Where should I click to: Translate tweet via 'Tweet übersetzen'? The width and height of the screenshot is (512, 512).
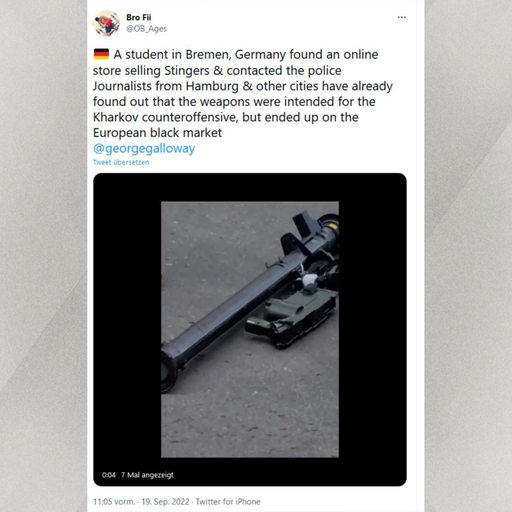121,162
